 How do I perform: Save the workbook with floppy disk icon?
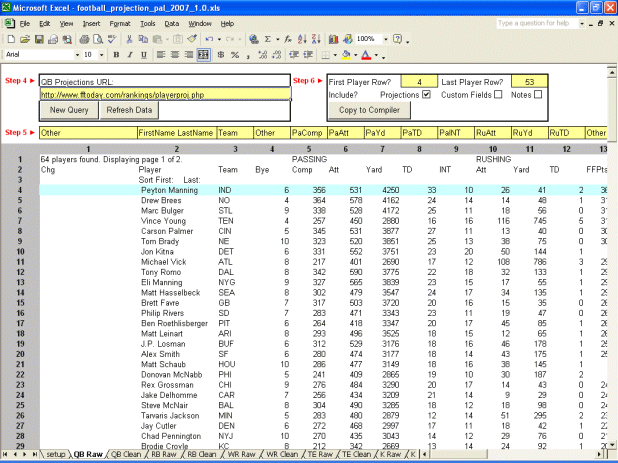pos(39,39)
